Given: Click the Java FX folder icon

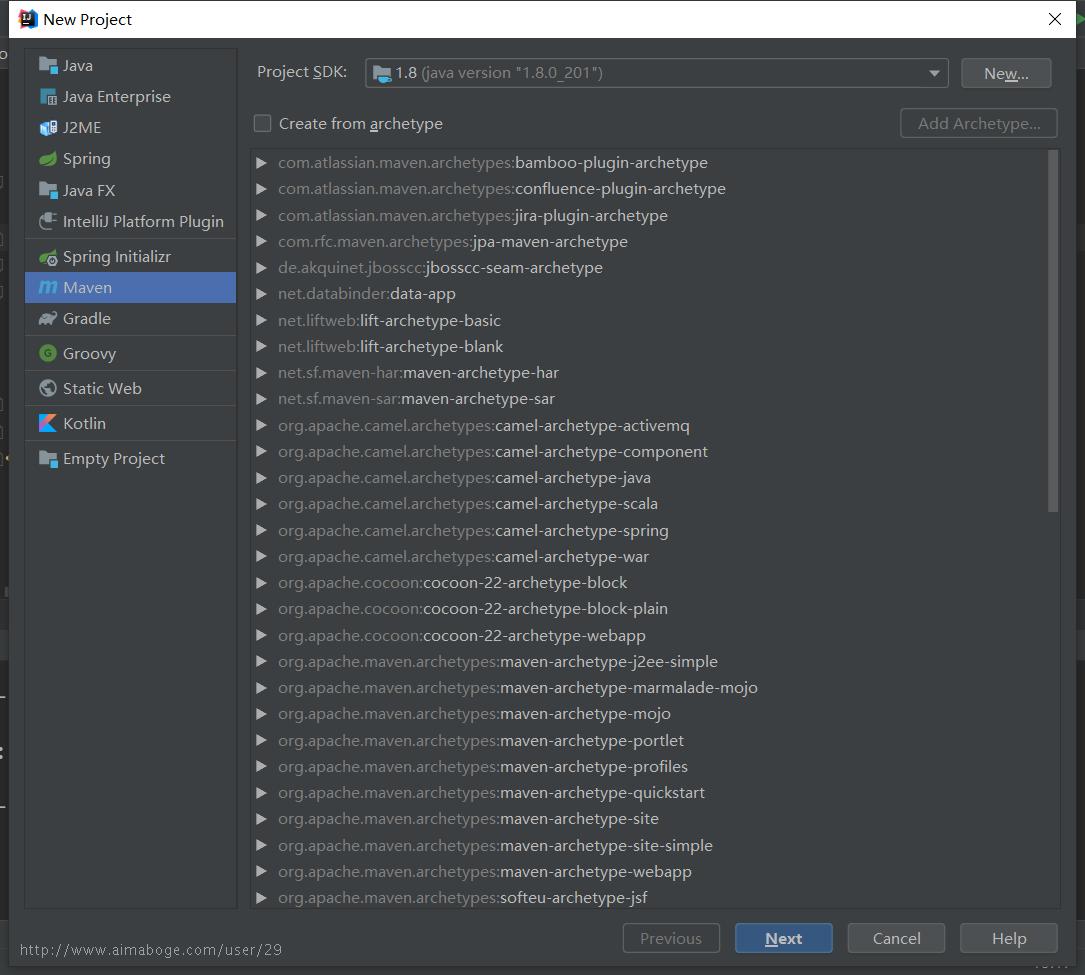Looking at the screenshot, I should coord(48,190).
